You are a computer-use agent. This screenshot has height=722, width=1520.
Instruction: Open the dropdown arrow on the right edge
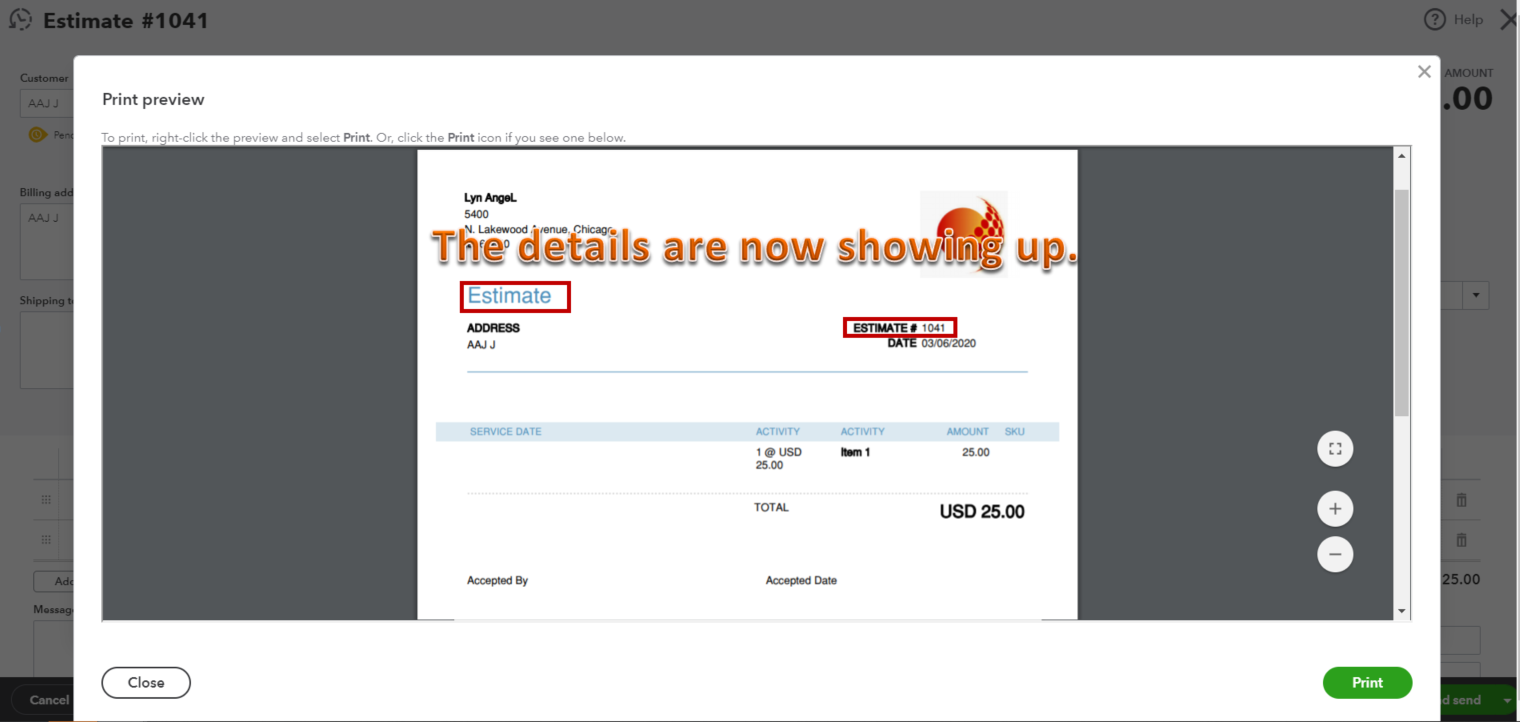(1476, 296)
